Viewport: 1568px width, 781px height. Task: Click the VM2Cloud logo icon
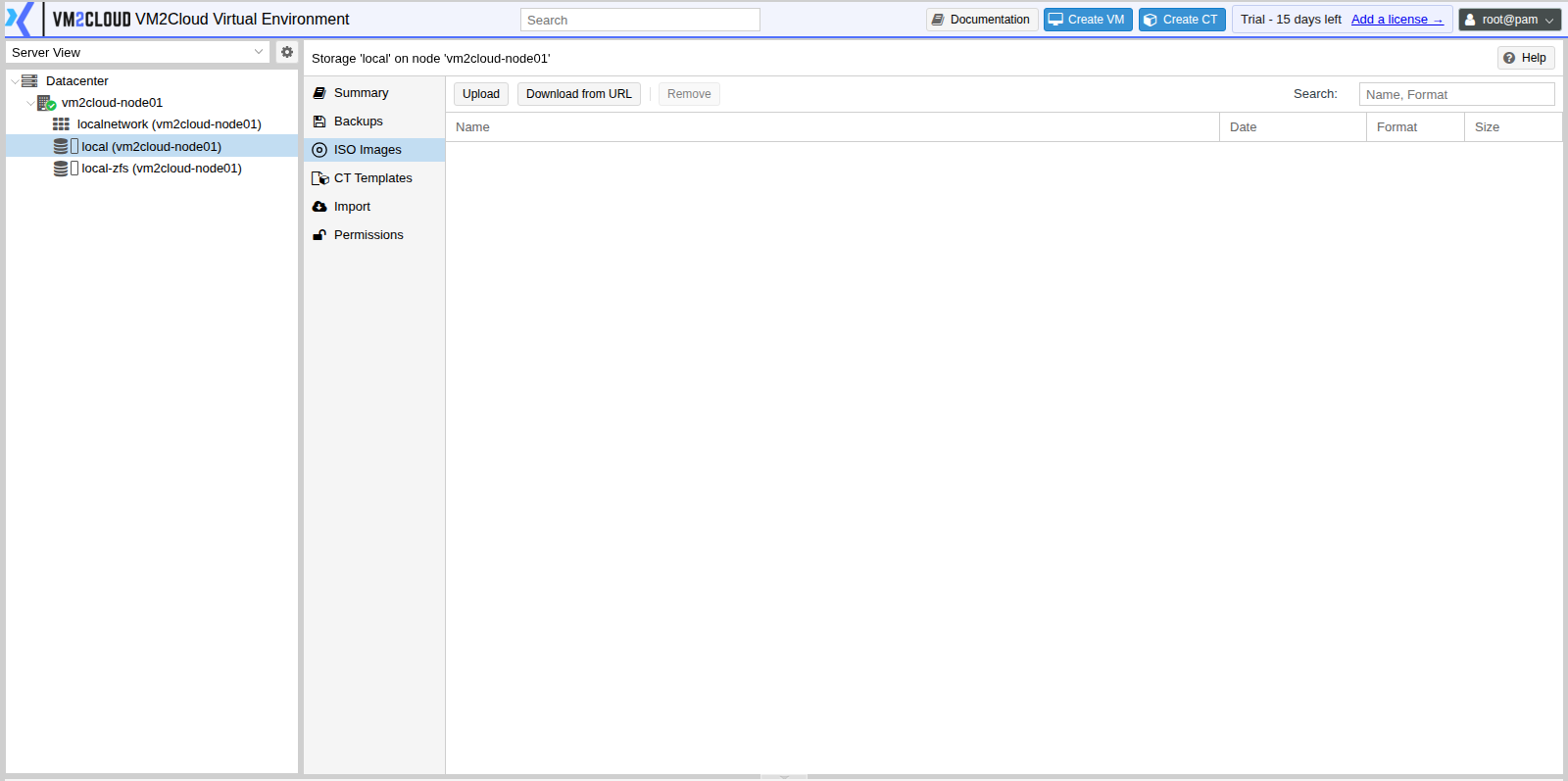pyautogui.click(x=20, y=19)
